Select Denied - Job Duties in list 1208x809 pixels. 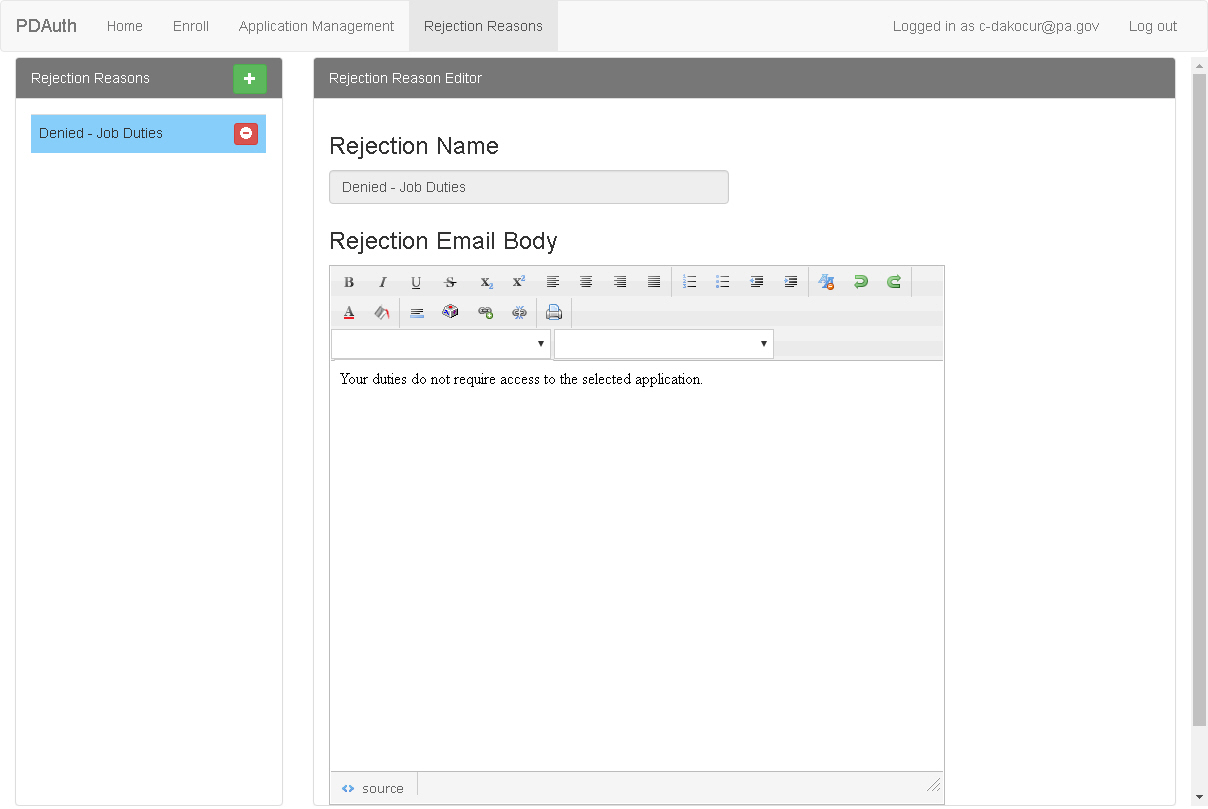click(x=120, y=133)
